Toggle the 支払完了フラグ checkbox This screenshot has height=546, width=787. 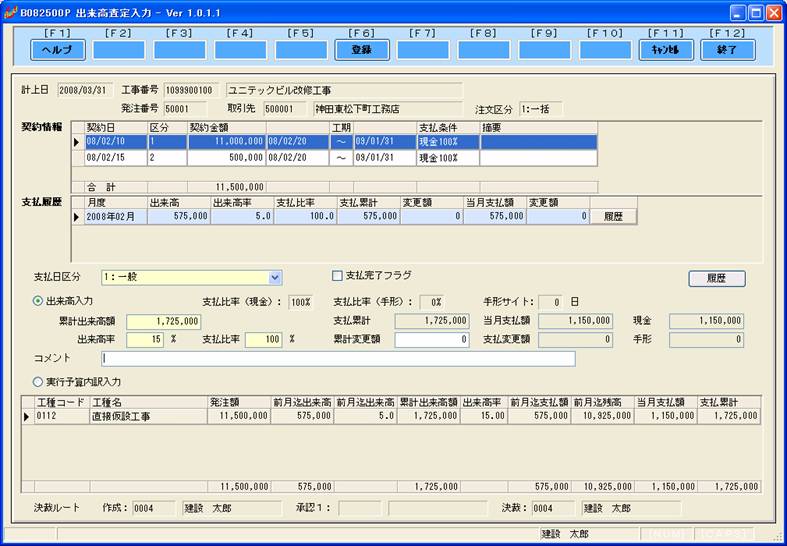[337, 276]
